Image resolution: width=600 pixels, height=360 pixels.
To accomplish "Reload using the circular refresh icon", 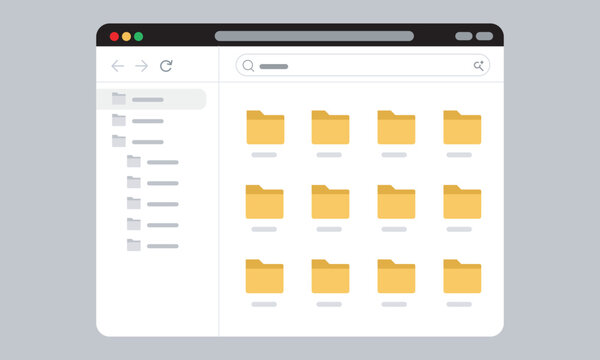I will [x=166, y=66].
